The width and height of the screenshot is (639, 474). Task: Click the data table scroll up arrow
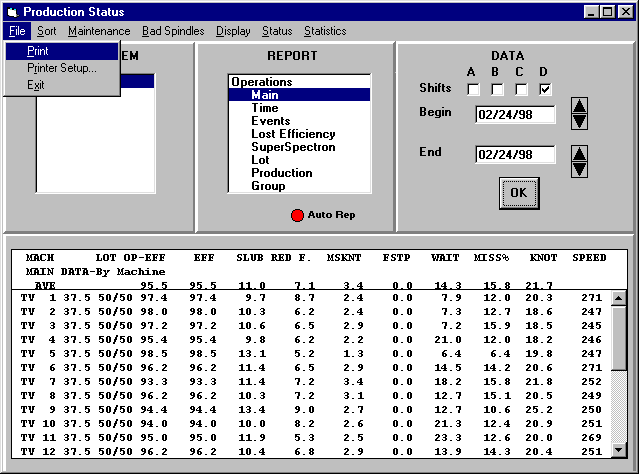(619, 298)
